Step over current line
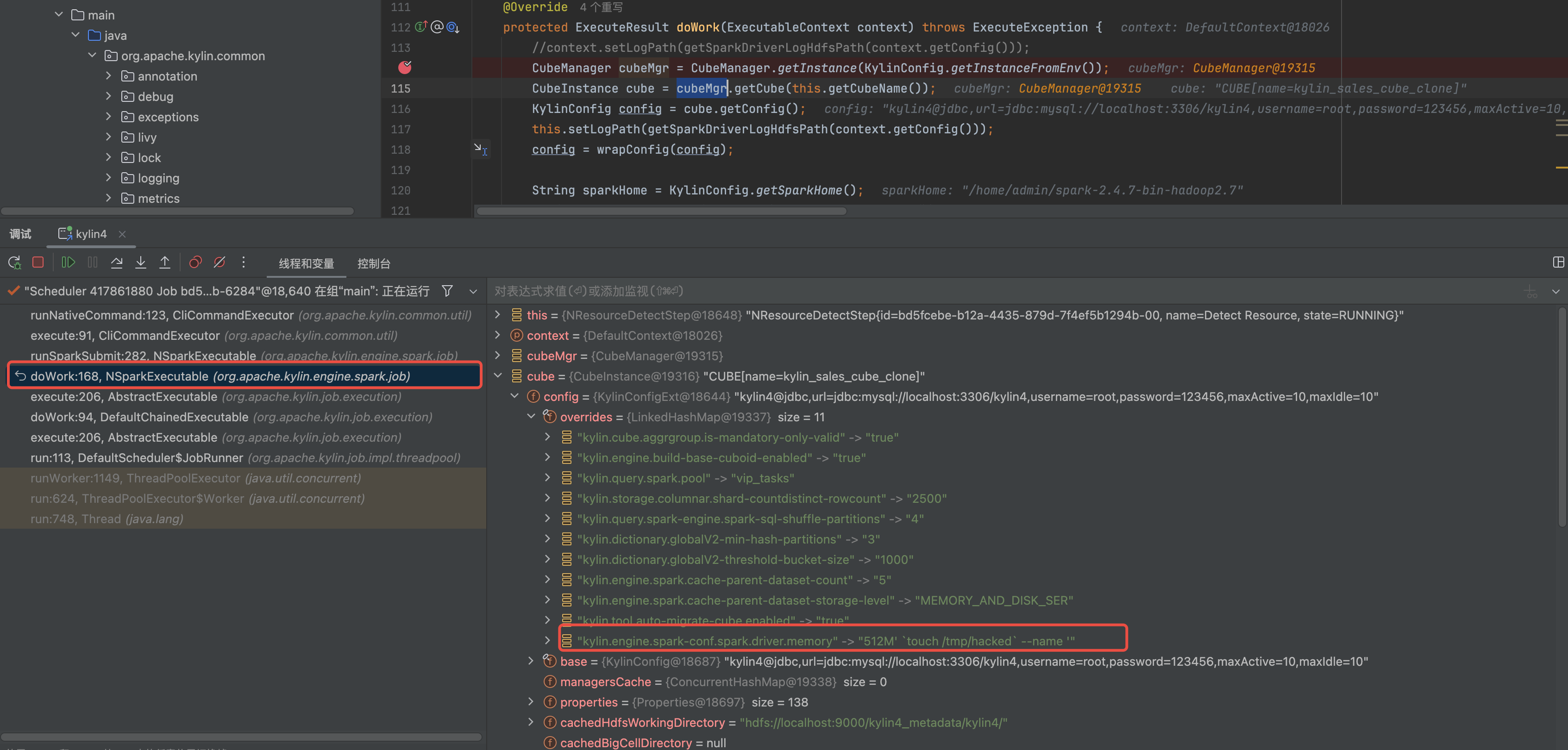 (x=116, y=262)
